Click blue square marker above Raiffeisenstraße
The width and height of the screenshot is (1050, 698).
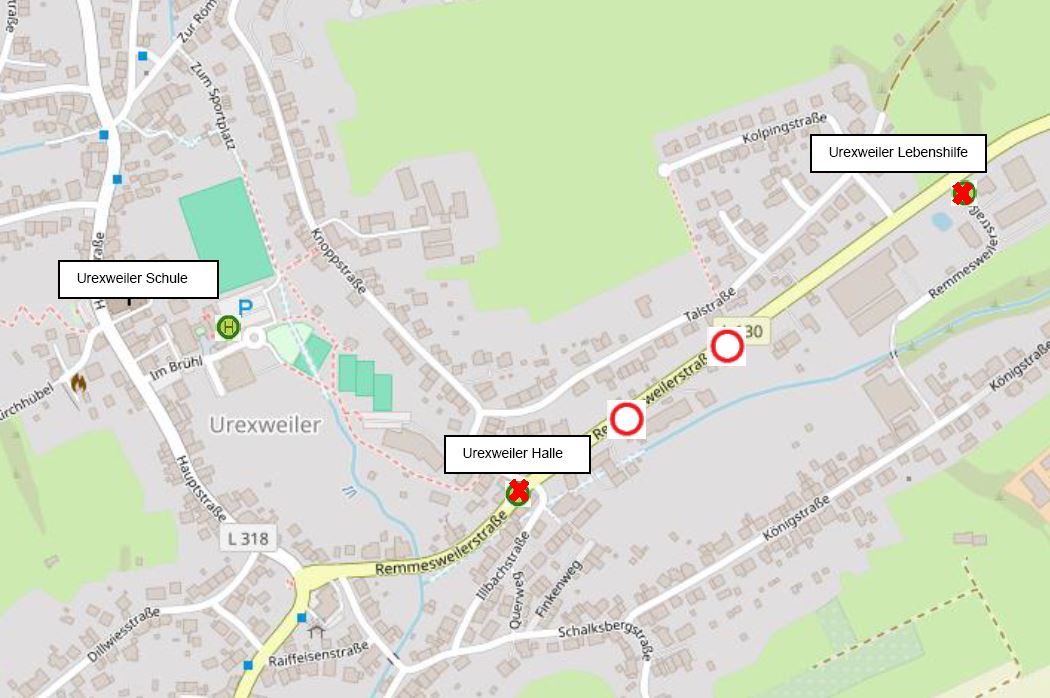[x=301, y=617]
